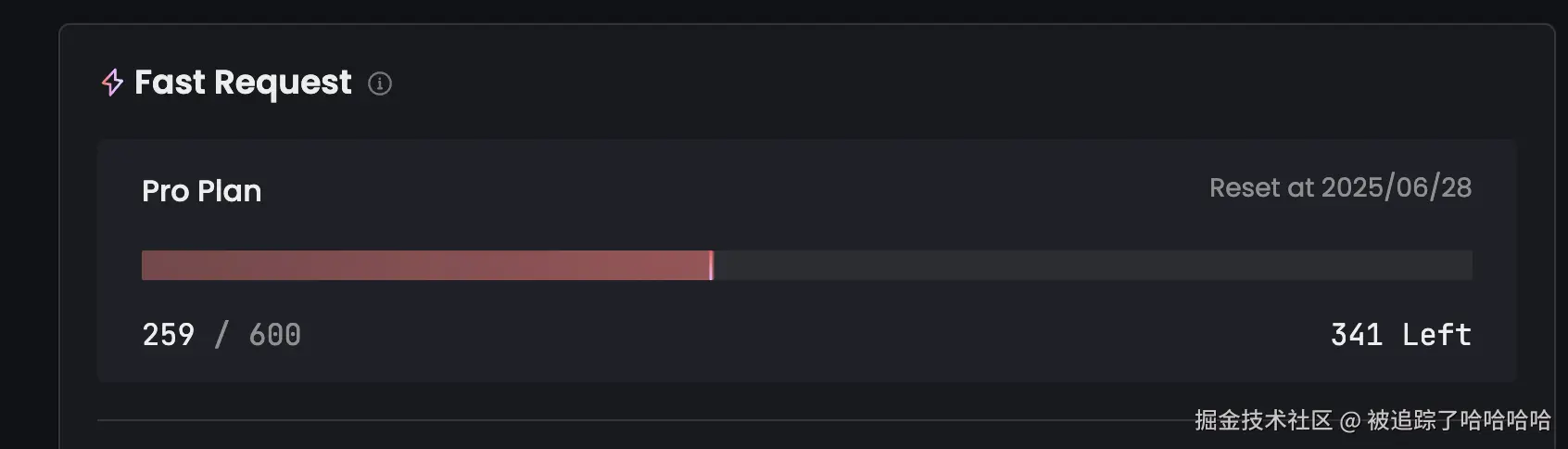Click the word "Left" after 341
Viewport: 1568px width, 449px height.
pyautogui.click(x=1435, y=335)
